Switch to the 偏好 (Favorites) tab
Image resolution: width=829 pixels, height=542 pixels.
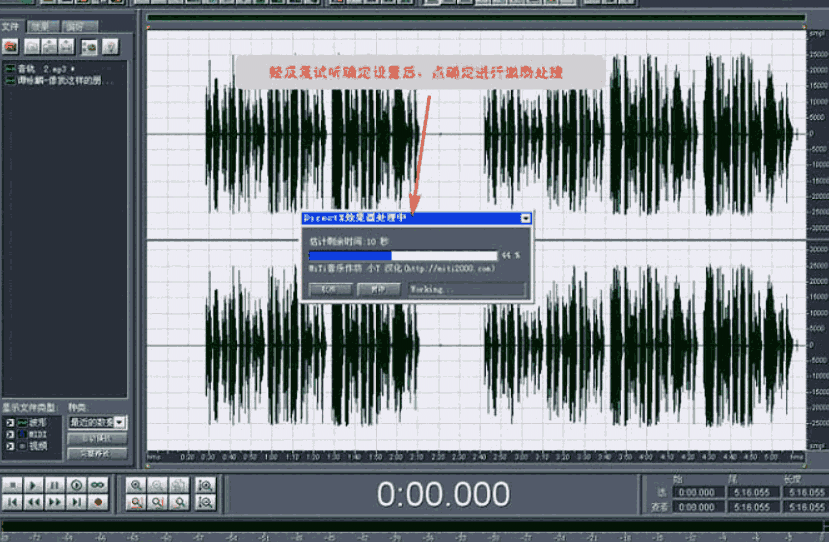pos(78,26)
